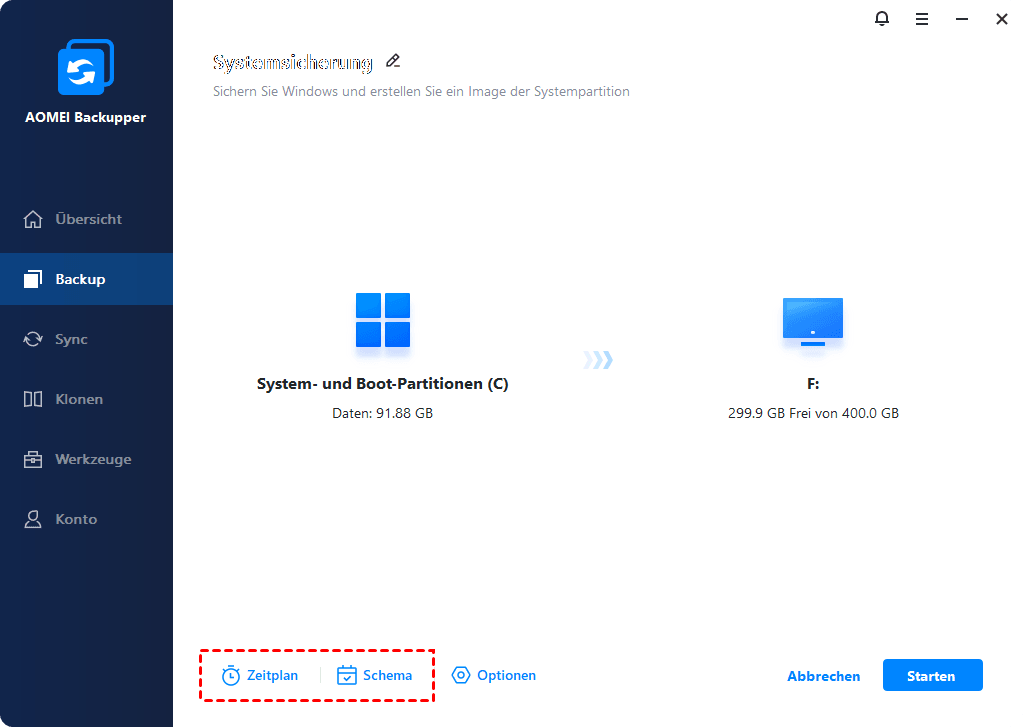Click the Schema calendar icon
This screenshot has width=1023, height=727.
pyautogui.click(x=346, y=675)
